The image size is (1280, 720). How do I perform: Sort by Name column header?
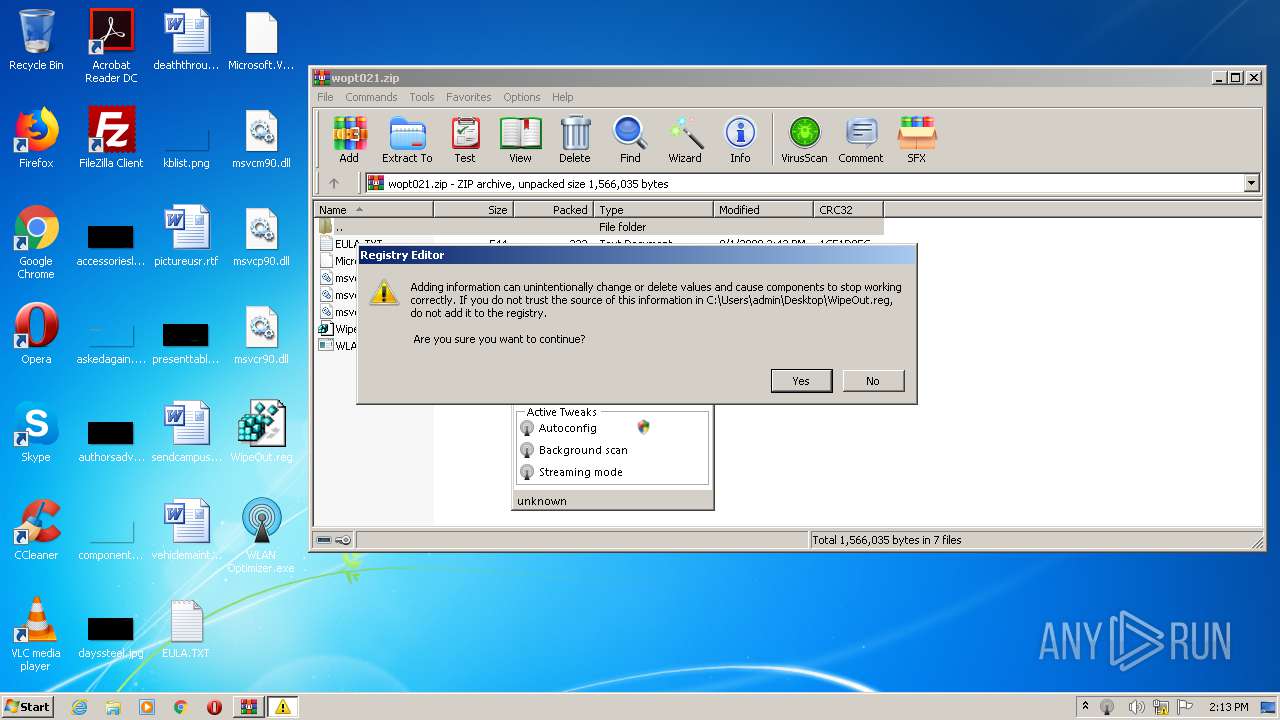point(374,210)
